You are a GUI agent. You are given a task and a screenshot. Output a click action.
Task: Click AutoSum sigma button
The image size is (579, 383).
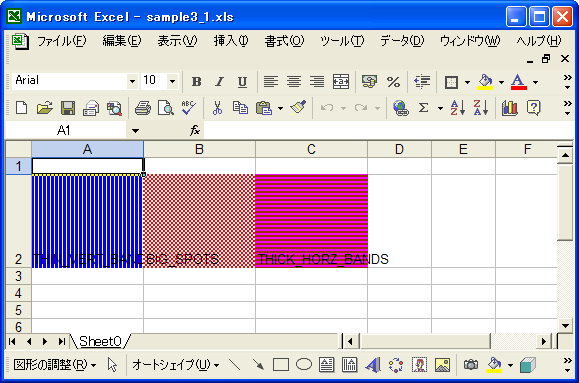point(424,108)
